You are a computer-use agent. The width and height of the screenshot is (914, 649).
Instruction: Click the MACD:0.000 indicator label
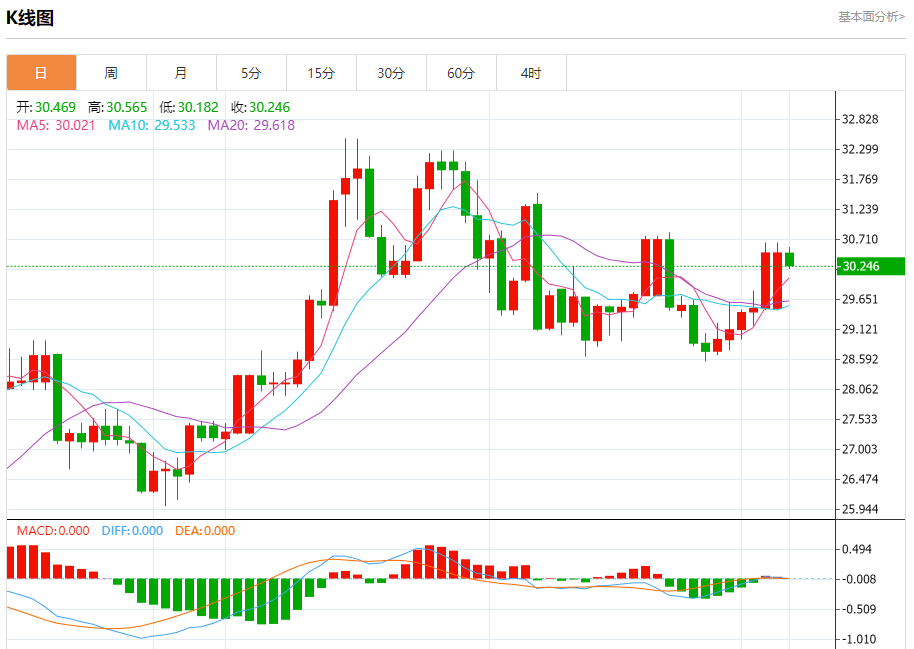click(x=53, y=531)
